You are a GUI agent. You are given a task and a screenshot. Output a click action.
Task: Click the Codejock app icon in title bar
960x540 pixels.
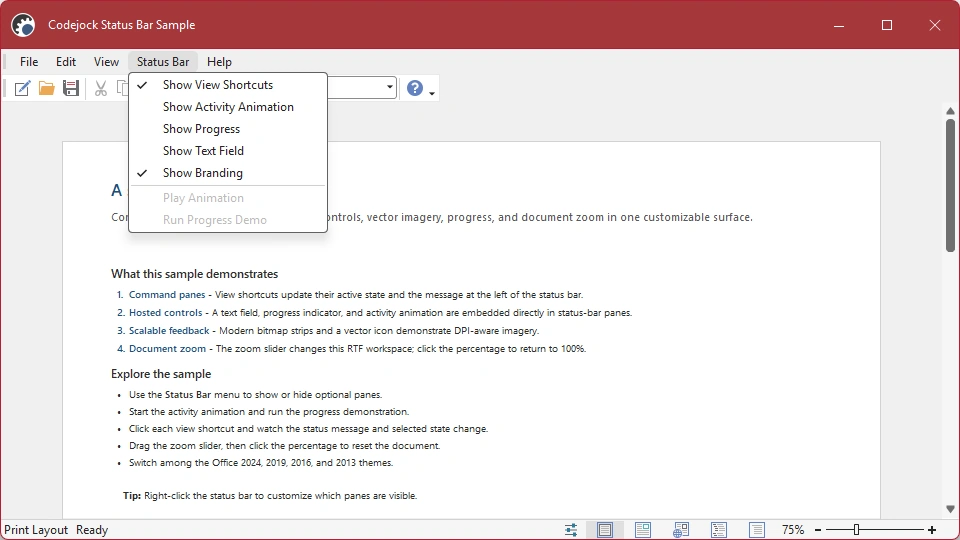pos(23,25)
